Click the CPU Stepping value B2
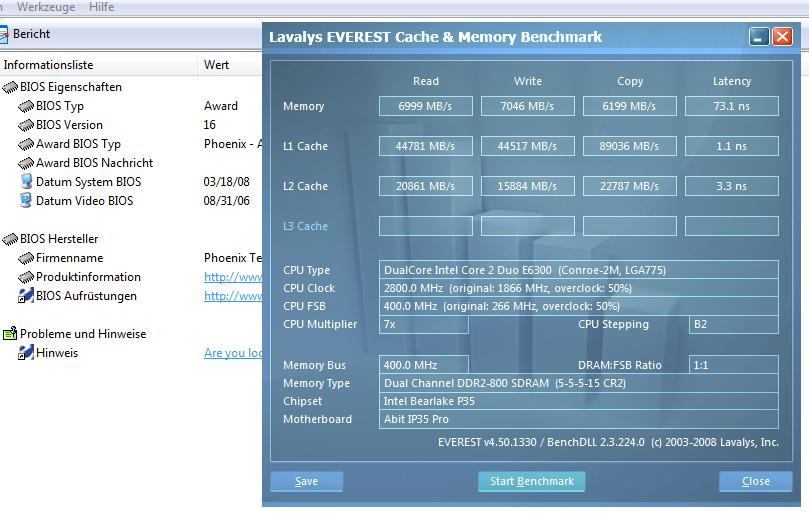Viewport: 809px width, 516px height. pyautogui.click(x=734, y=325)
